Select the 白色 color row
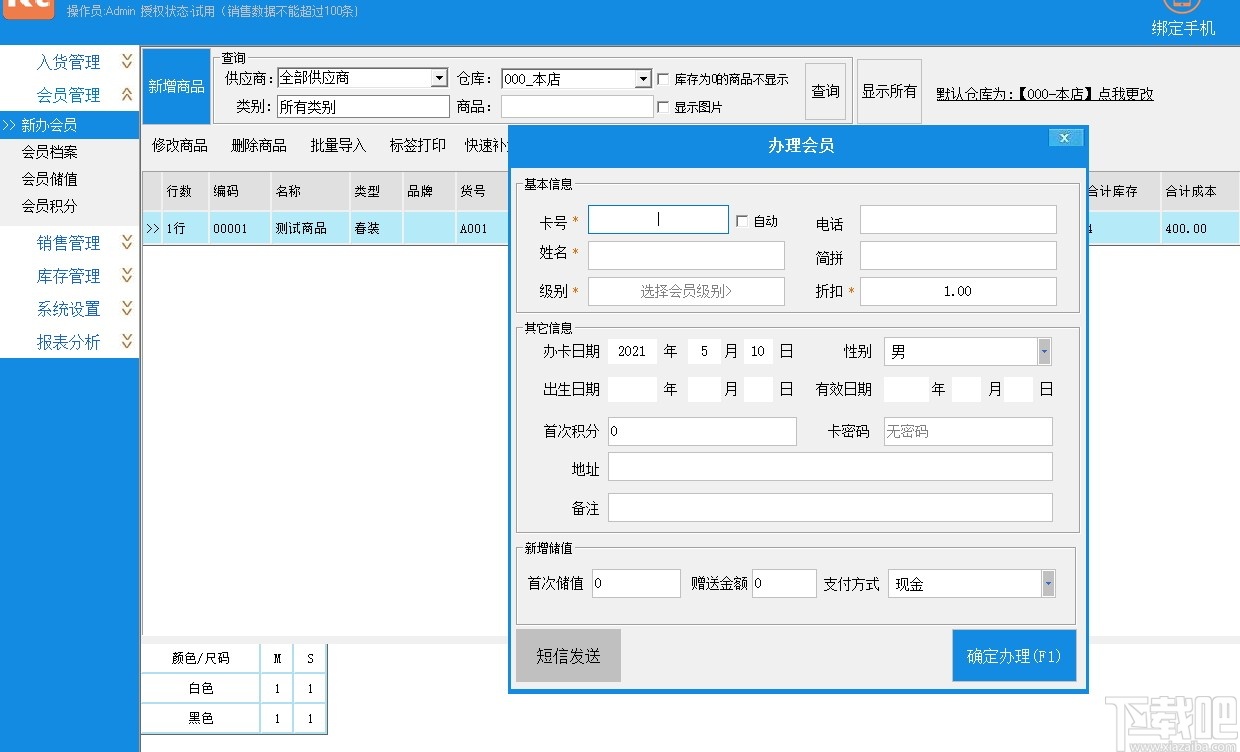The width and height of the screenshot is (1240, 752). tap(200, 688)
